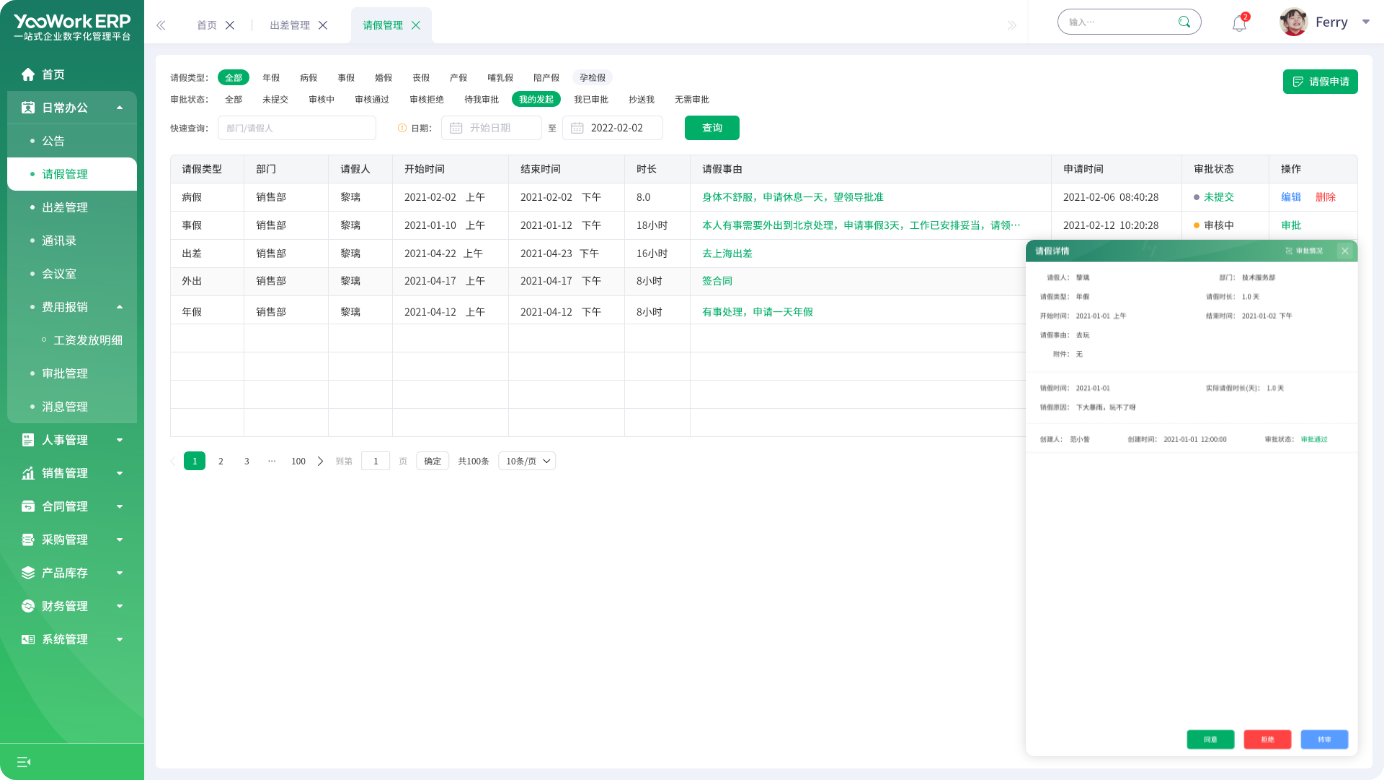Select the 年假 leave type filter
This screenshot has height=780, width=1384.
[x=271, y=77]
